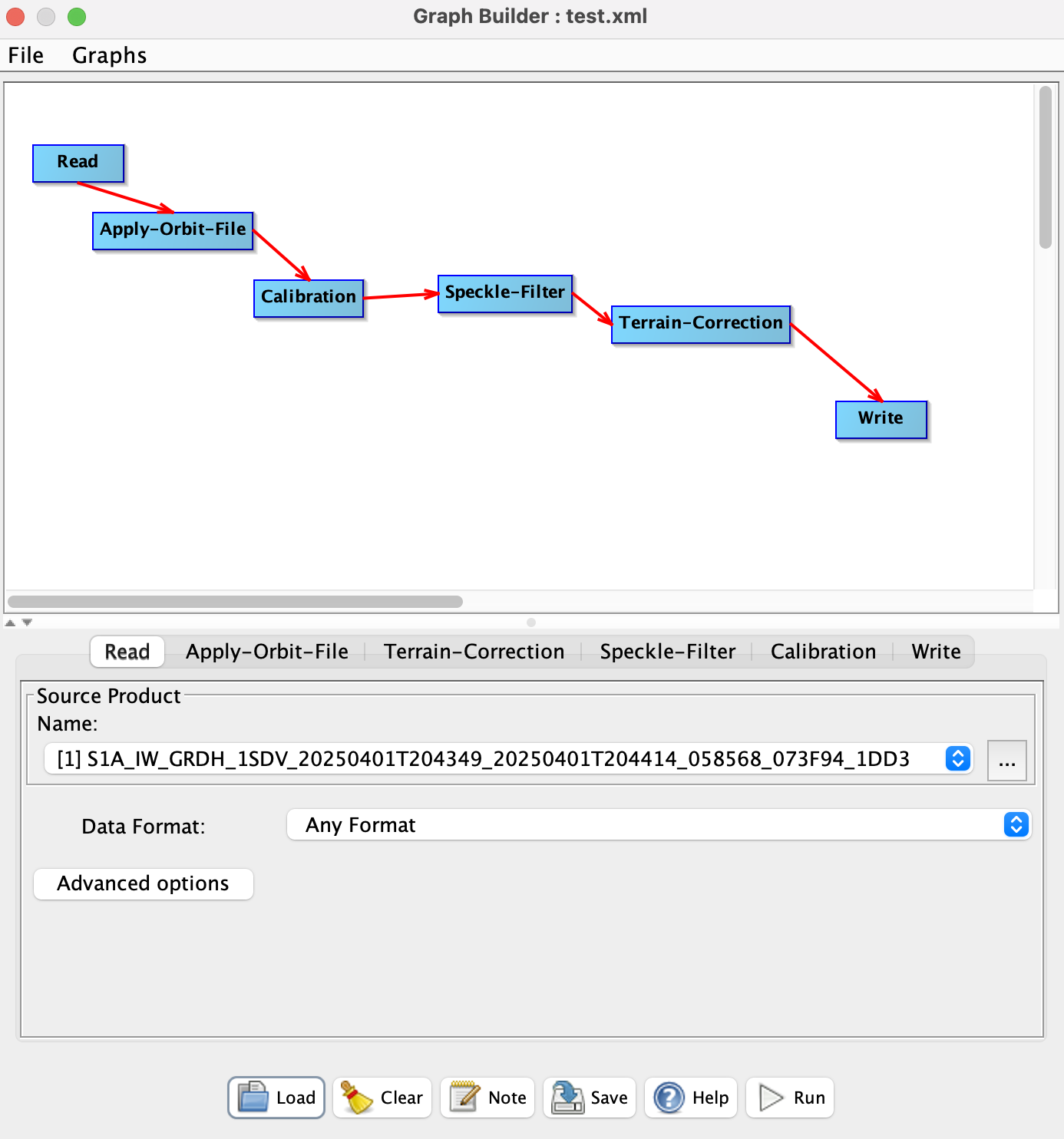1064x1139 pixels.
Task: Click the horizontal scrollbar of graph canvas
Action: click(x=235, y=602)
